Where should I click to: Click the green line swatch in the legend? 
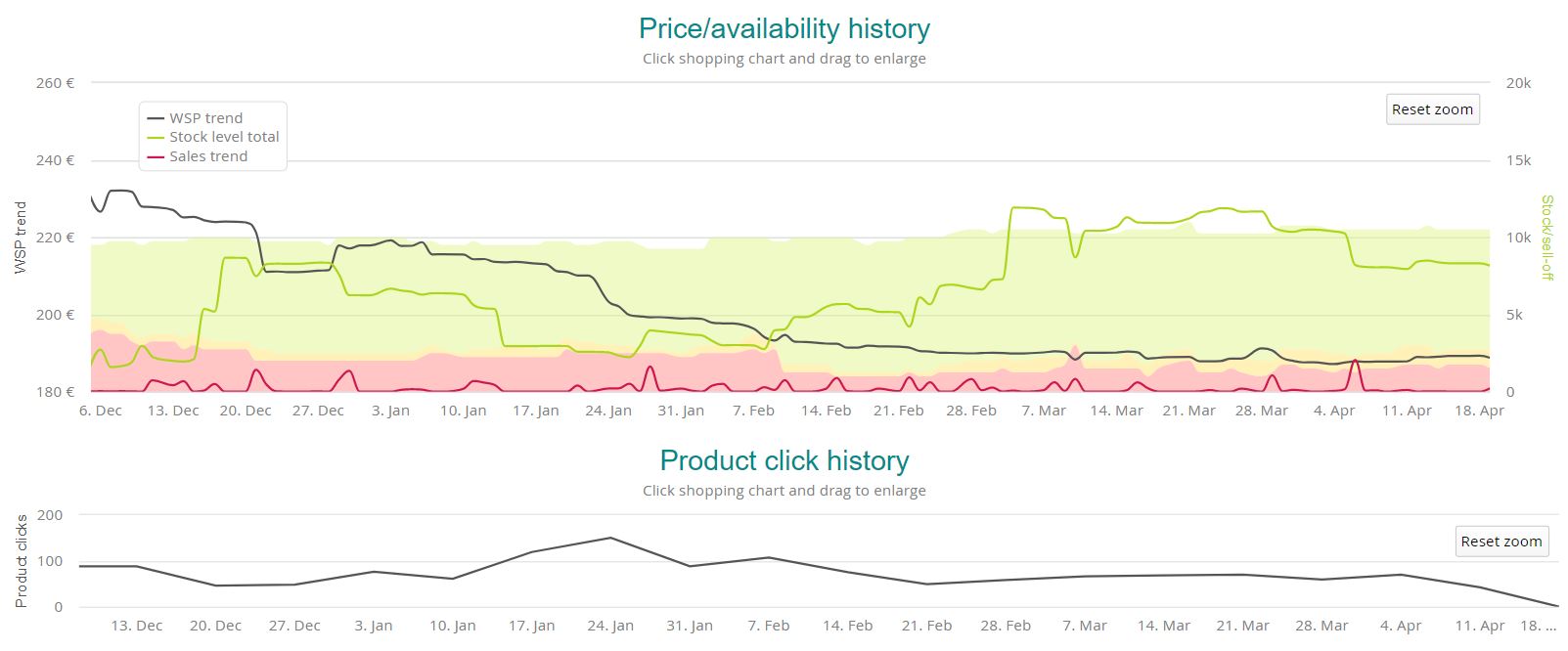click(156, 138)
